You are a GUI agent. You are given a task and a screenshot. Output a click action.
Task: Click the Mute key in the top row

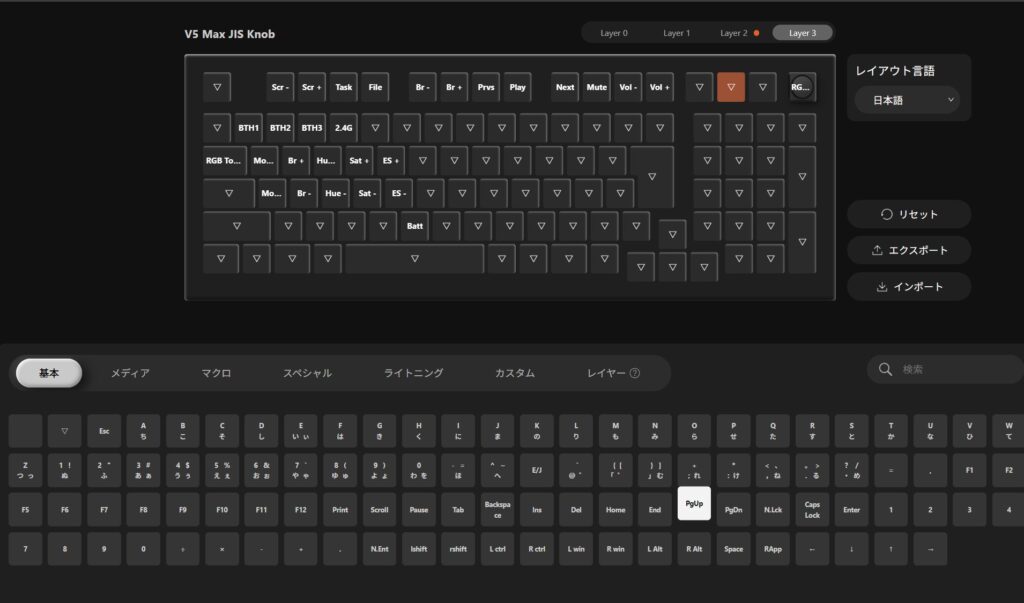596,87
